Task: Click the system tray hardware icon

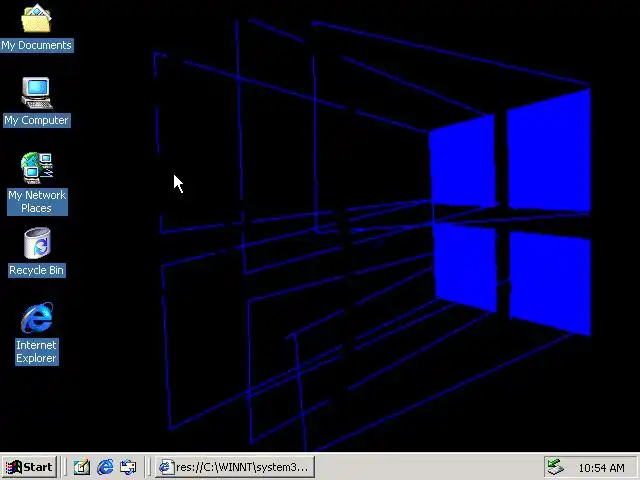Action: tap(556, 467)
